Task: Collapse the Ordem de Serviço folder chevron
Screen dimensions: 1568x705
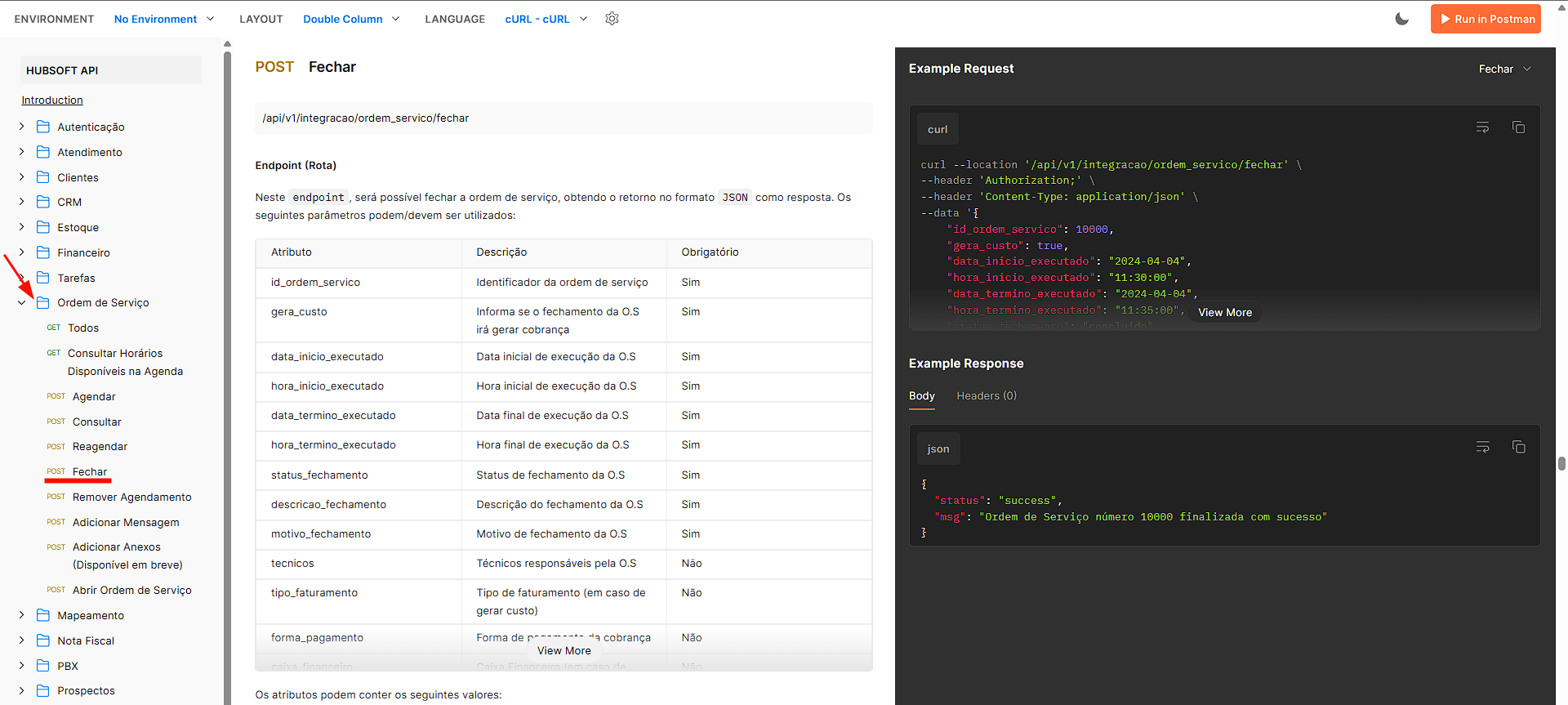Action: [21, 302]
